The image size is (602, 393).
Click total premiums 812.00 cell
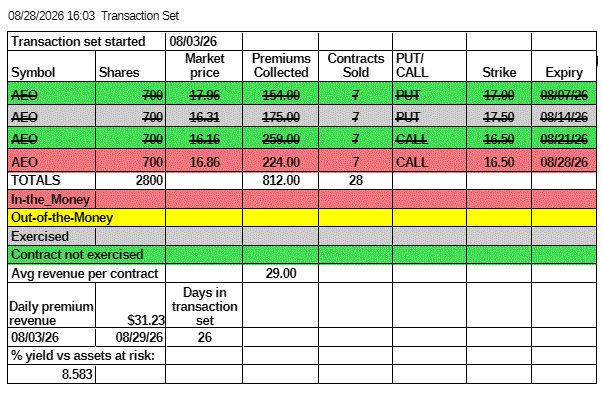pos(281,180)
